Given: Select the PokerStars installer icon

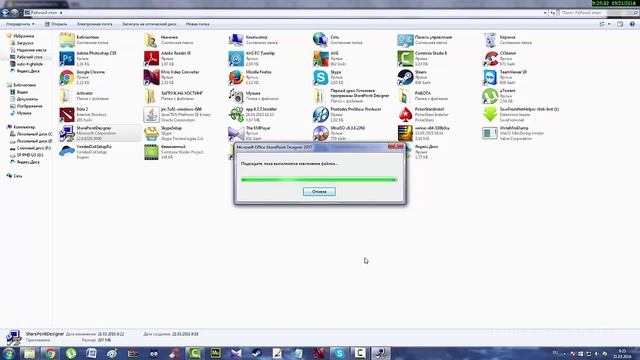Looking at the screenshot, I should pos(405,115).
